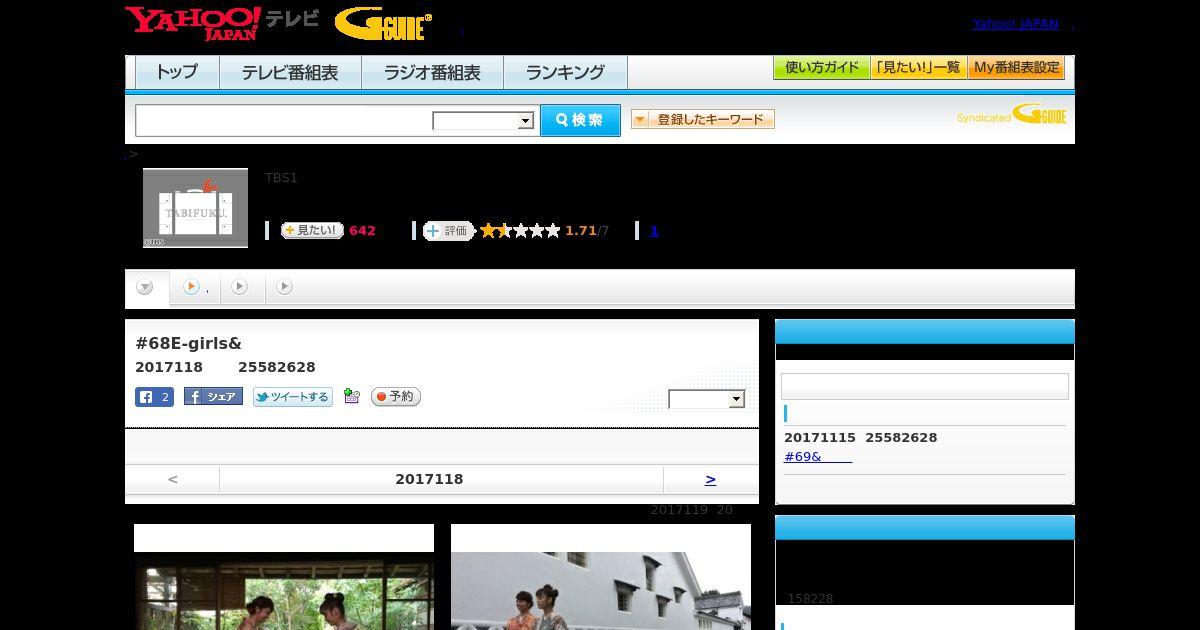Expand the 登録したキーワード dropdown
The height and width of the screenshot is (630, 1200).
(703, 120)
